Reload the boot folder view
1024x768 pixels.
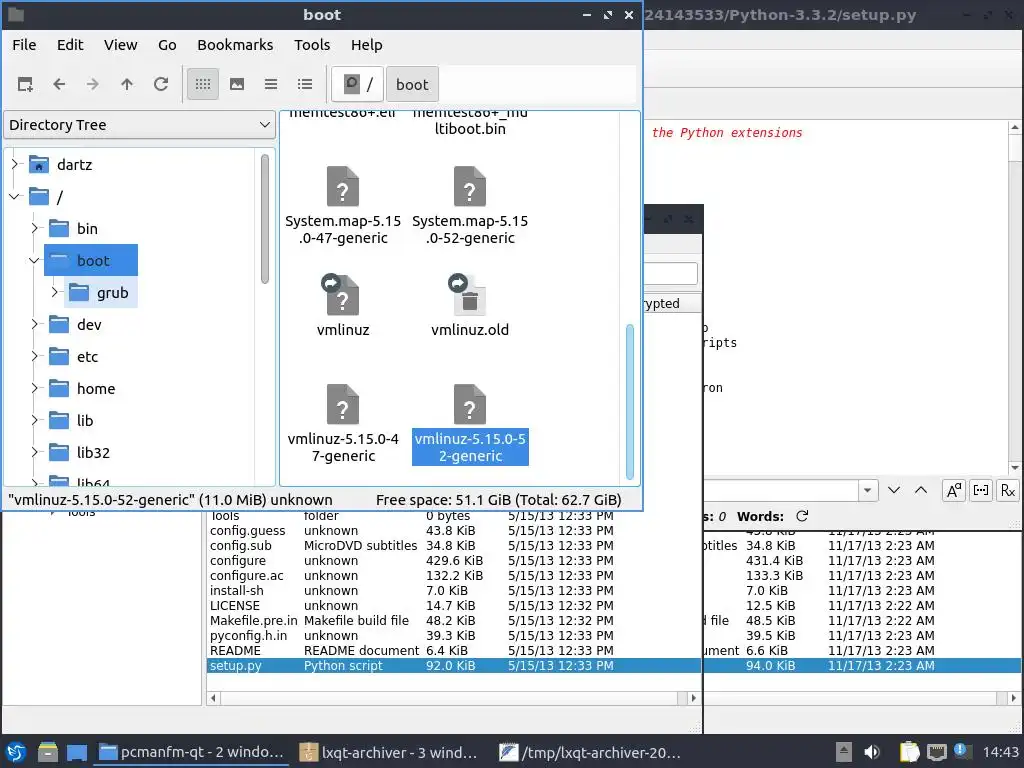pos(161,84)
